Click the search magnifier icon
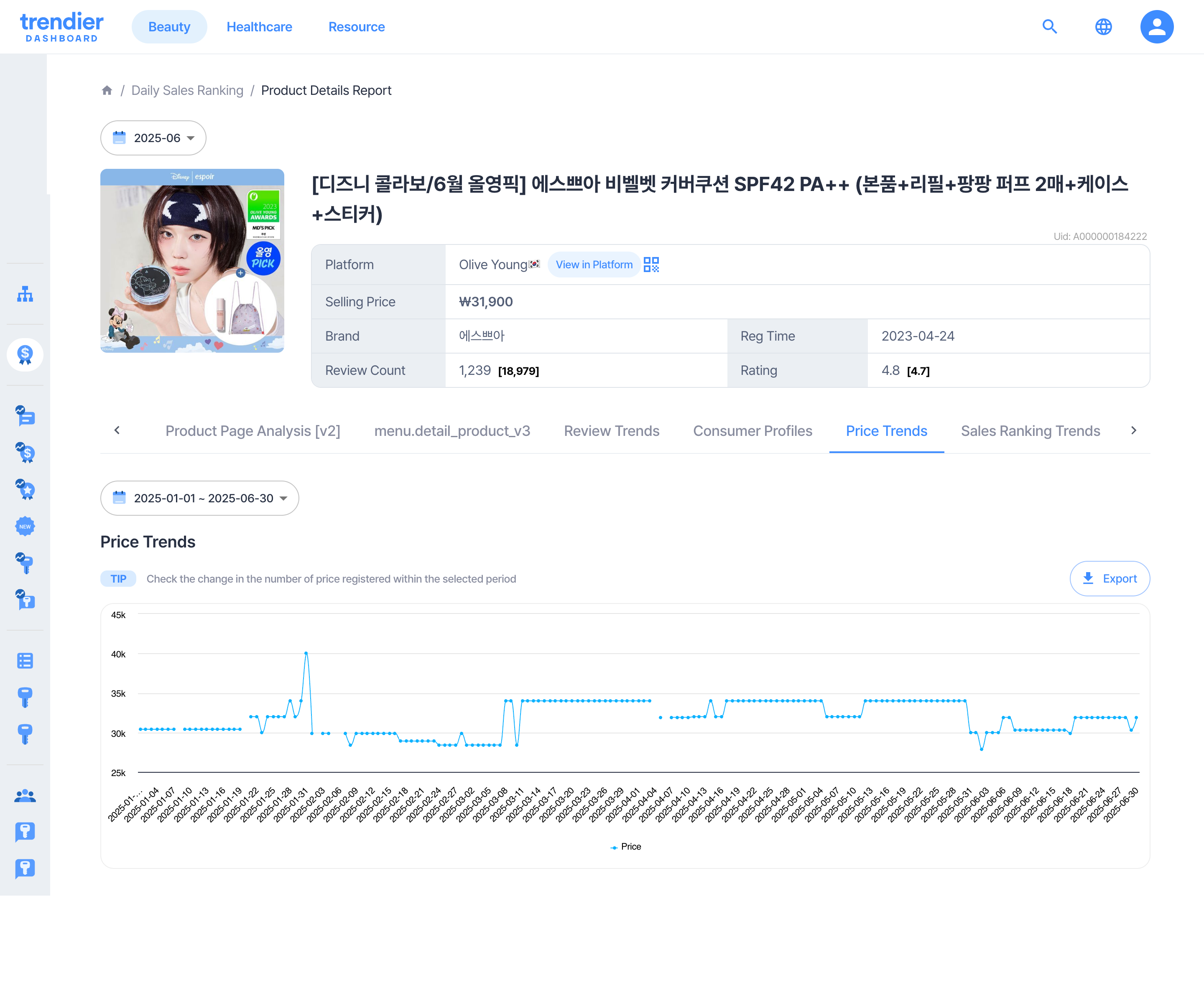This screenshot has height=1003, width=1204. (1049, 26)
